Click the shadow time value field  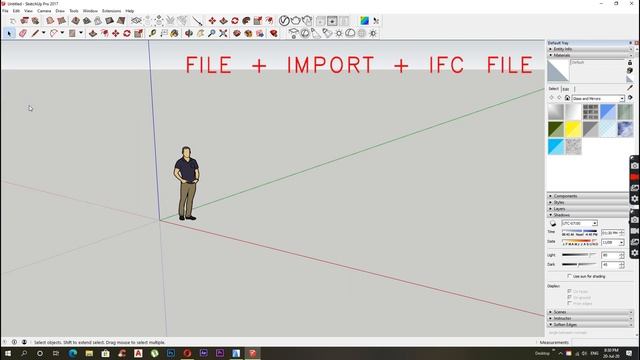pyautogui.click(x=610, y=233)
